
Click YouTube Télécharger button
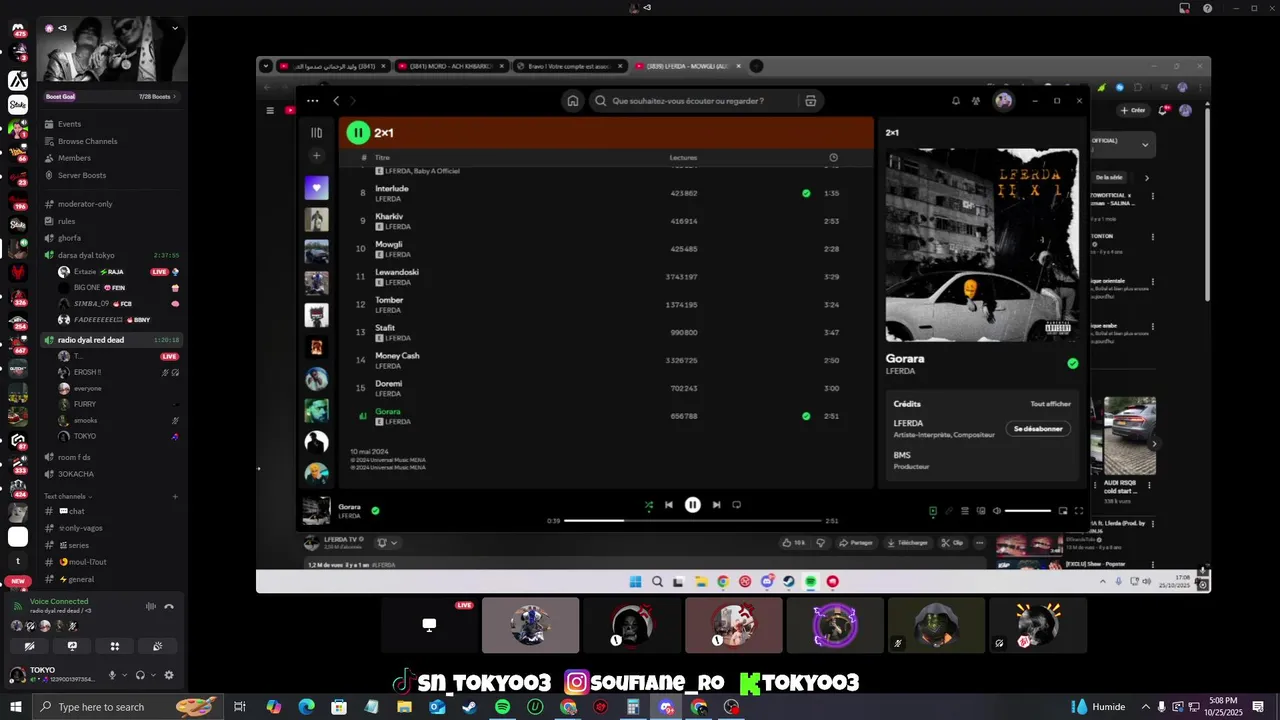pyautogui.click(x=908, y=543)
